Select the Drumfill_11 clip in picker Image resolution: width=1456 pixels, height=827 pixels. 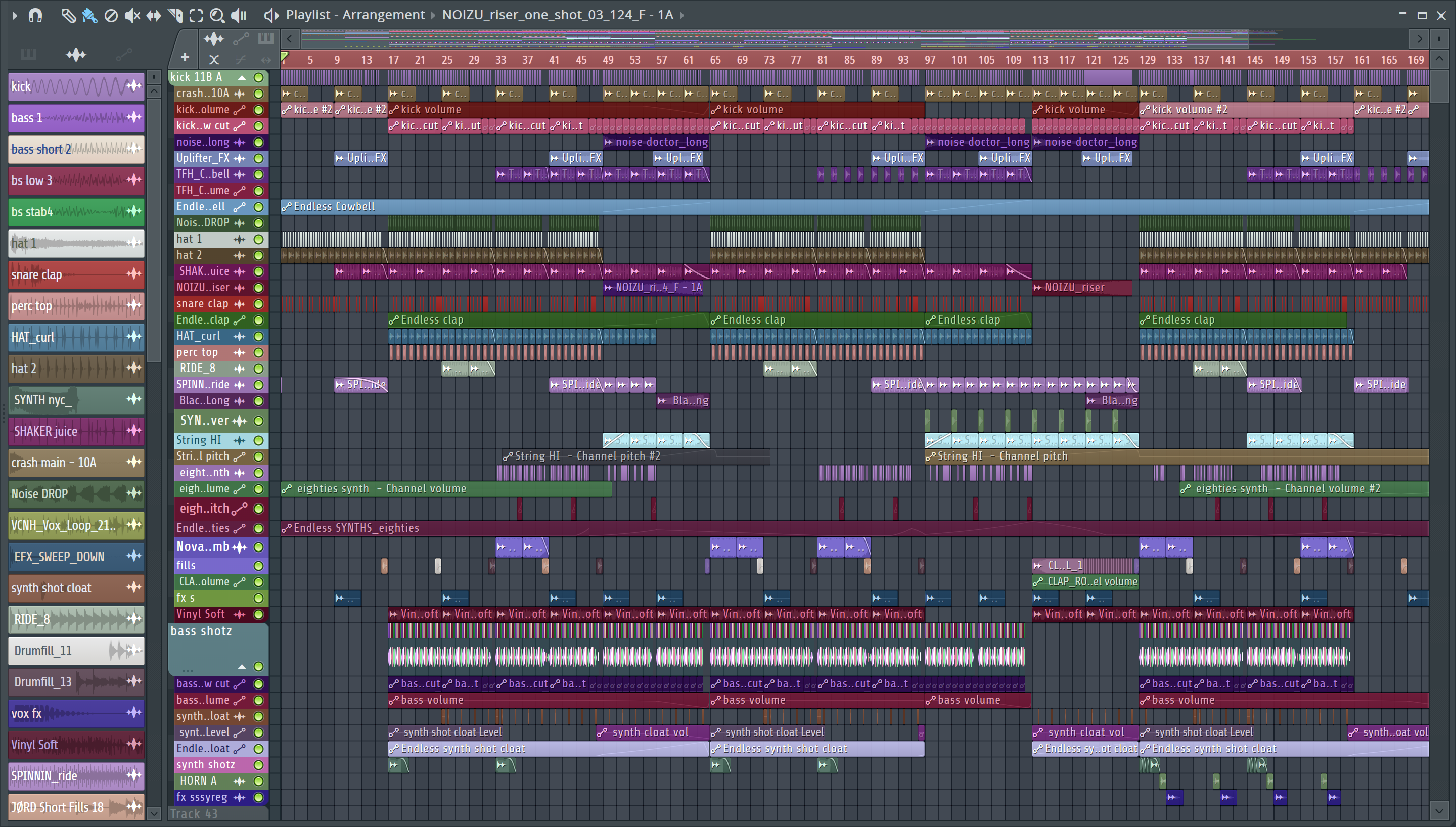tap(76, 651)
